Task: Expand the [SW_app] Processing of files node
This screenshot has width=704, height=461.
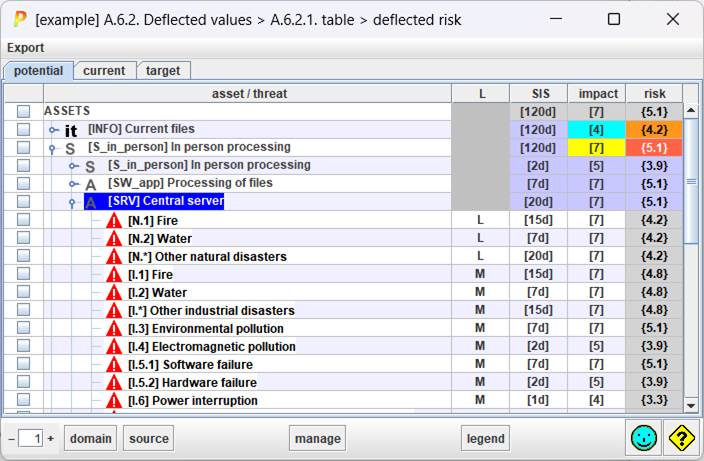Action: tap(74, 184)
